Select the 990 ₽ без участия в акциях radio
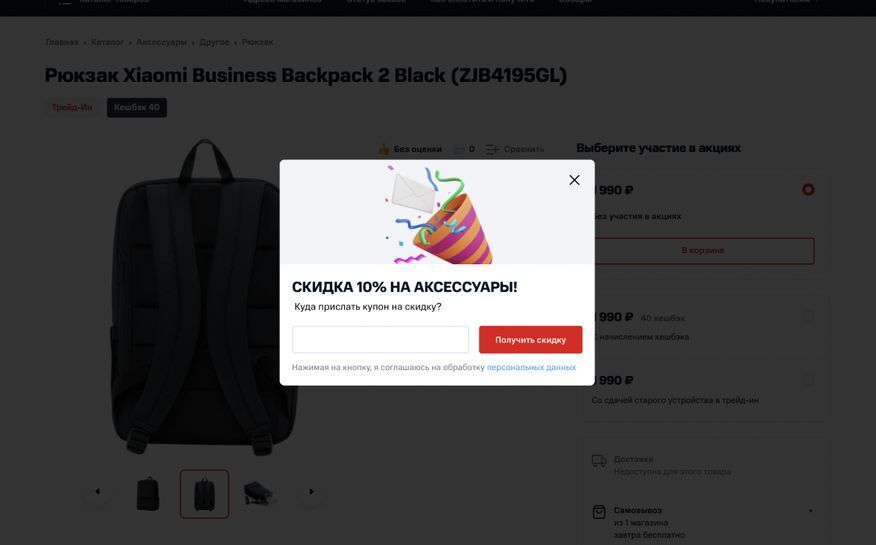 point(808,190)
